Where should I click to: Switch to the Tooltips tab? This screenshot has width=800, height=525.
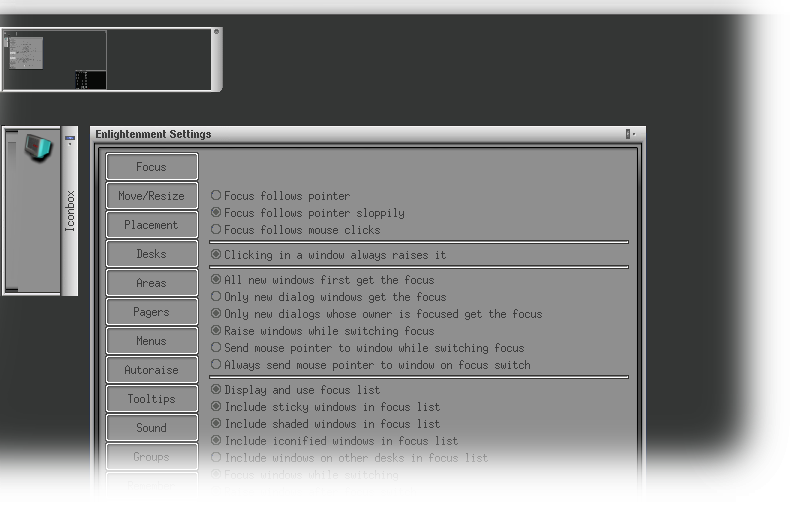pos(152,399)
